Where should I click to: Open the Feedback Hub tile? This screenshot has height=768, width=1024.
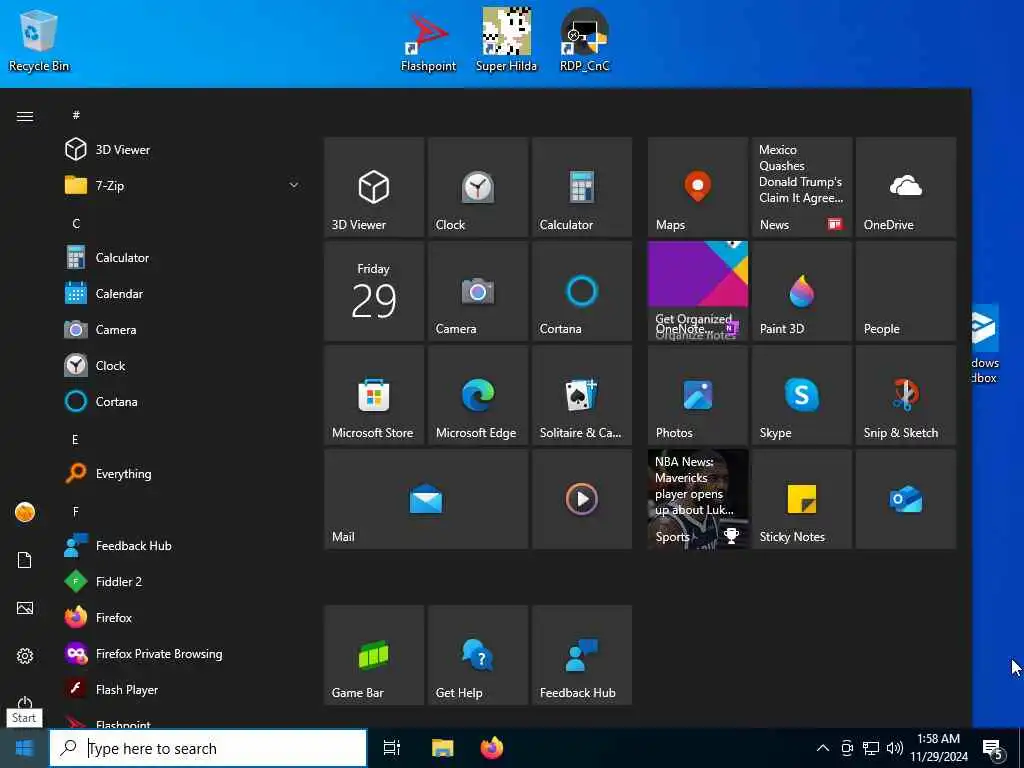(x=582, y=655)
